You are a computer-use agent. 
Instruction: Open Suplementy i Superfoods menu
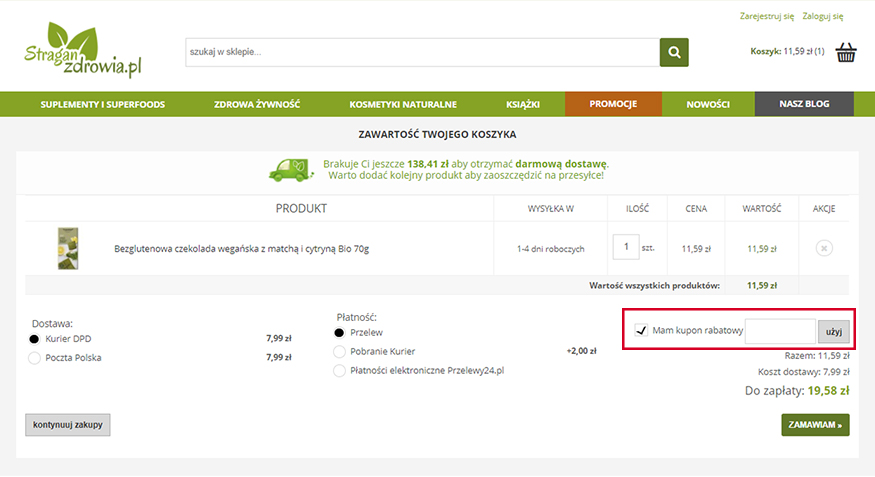(103, 104)
